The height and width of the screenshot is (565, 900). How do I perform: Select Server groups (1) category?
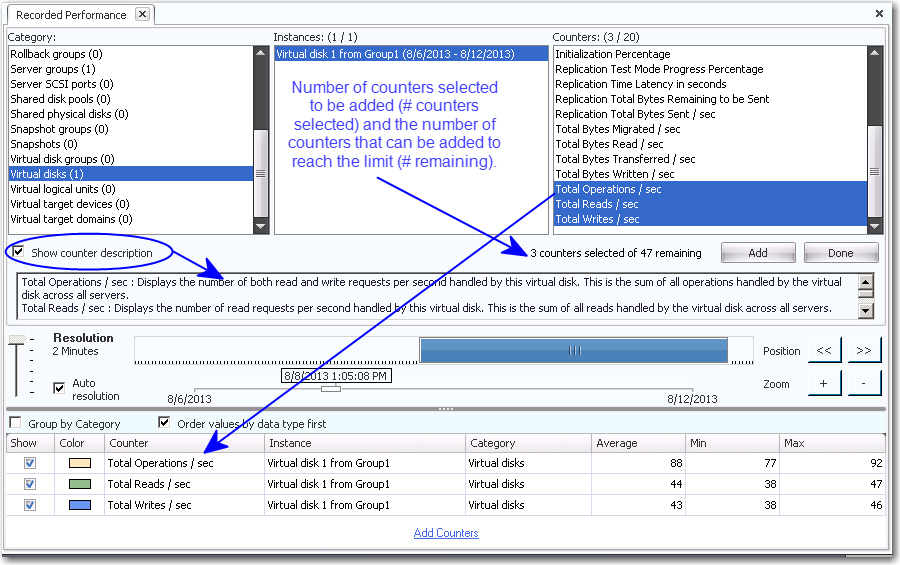coord(53,69)
